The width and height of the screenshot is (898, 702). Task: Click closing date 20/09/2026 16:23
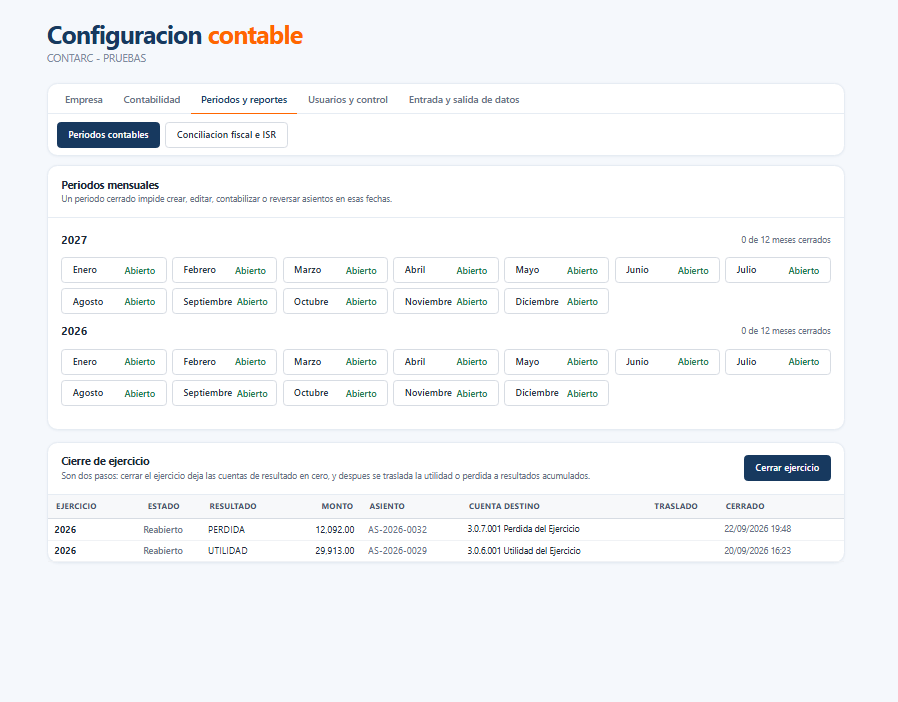[x=758, y=551]
